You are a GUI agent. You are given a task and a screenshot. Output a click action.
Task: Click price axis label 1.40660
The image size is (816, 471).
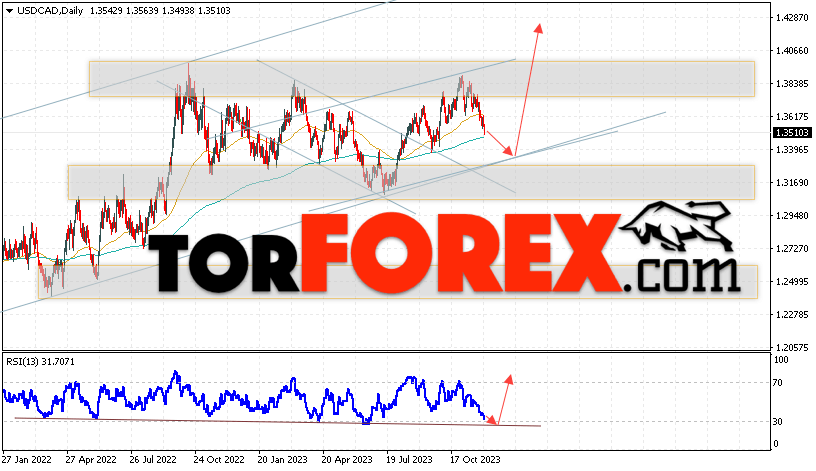click(792, 50)
